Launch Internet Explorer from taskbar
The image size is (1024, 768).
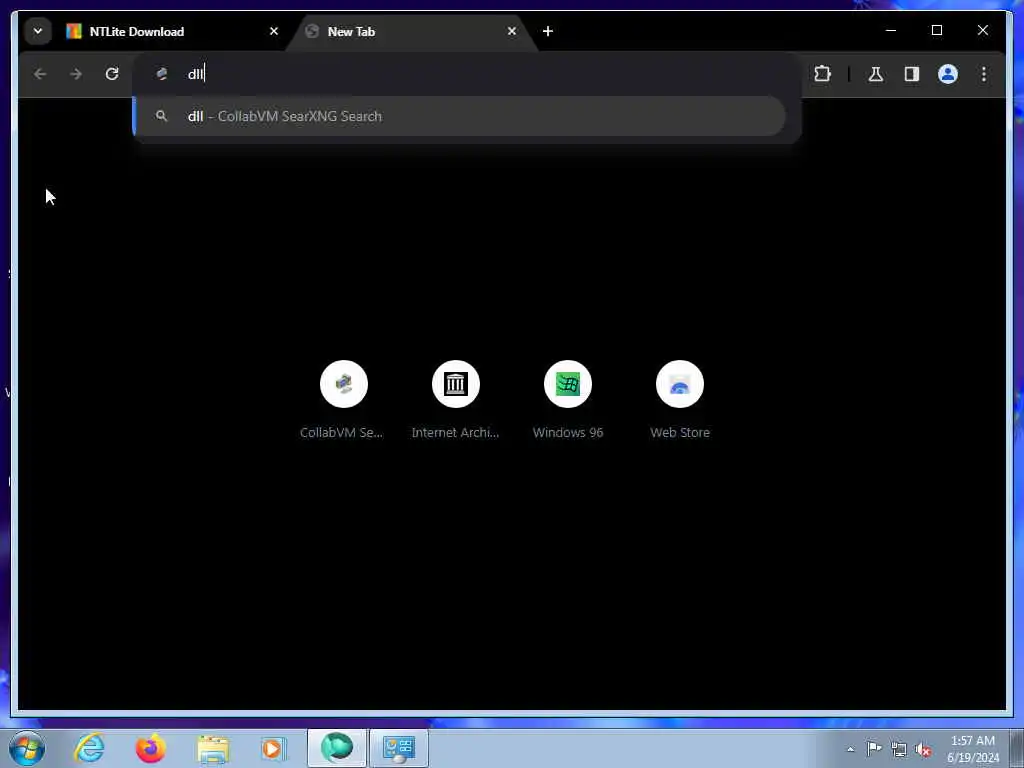tap(89, 748)
